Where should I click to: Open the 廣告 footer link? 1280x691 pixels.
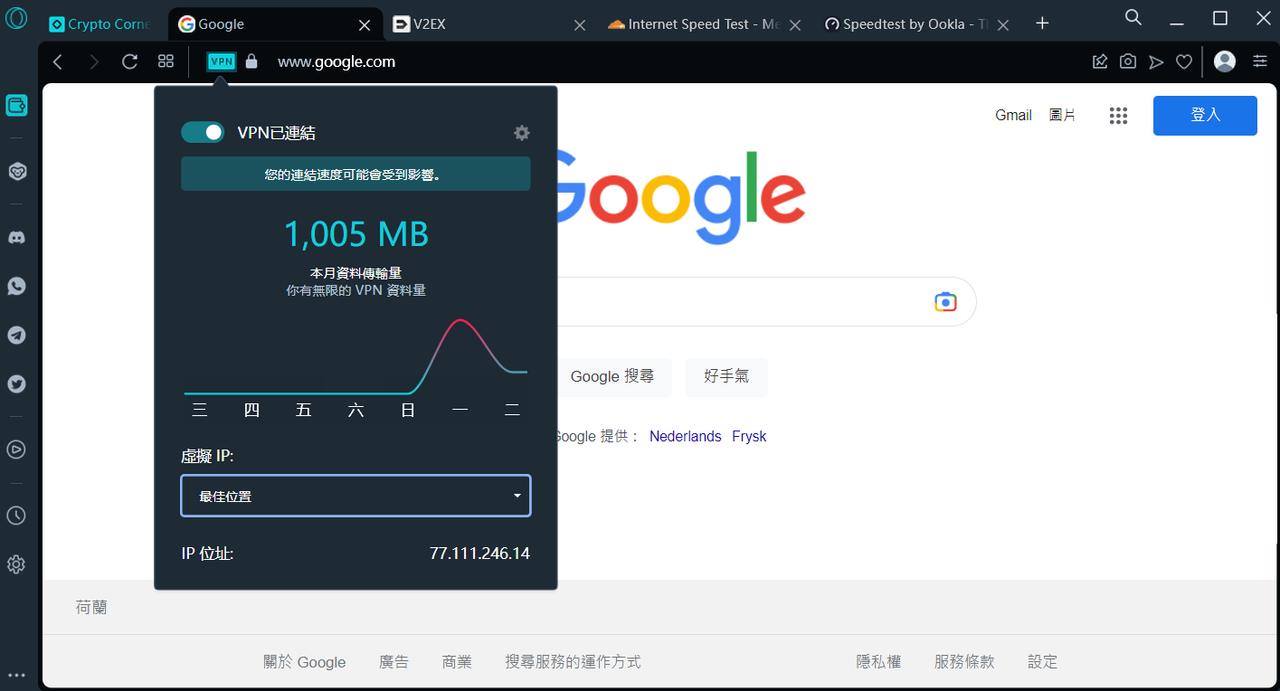point(394,662)
